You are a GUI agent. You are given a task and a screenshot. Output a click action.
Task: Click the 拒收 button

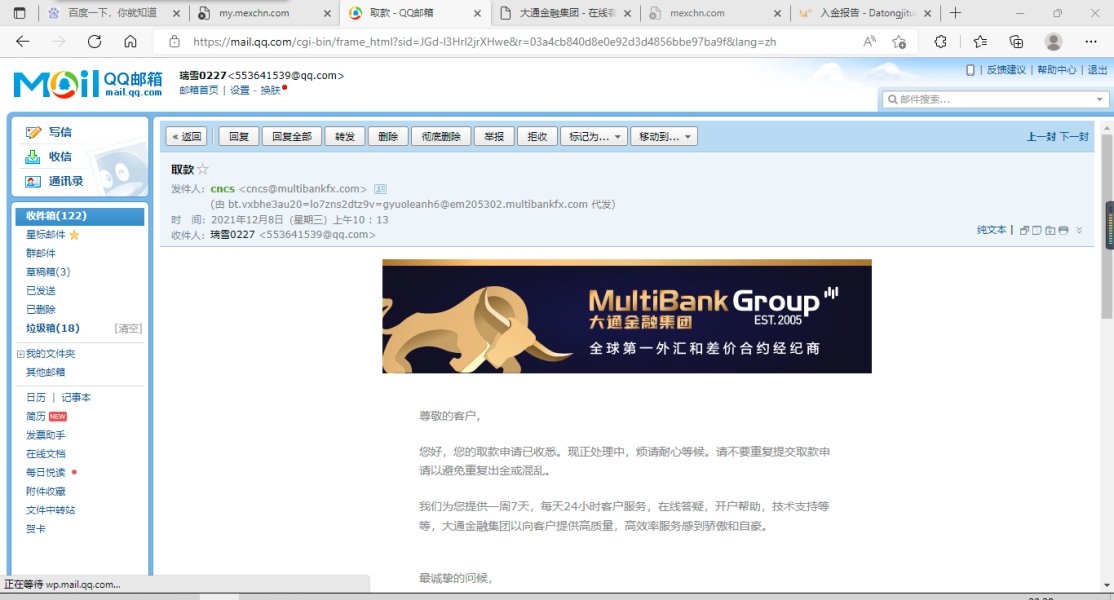pyautogui.click(x=537, y=136)
